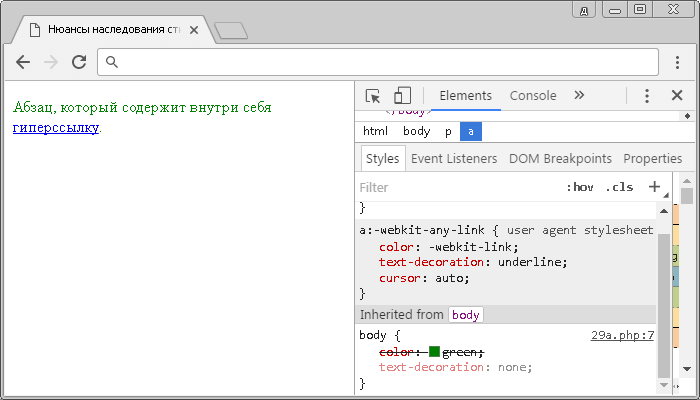The width and height of the screenshot is (700, 400).
Task: Toggle the device toolbar icon
Action: click(402, 96)
